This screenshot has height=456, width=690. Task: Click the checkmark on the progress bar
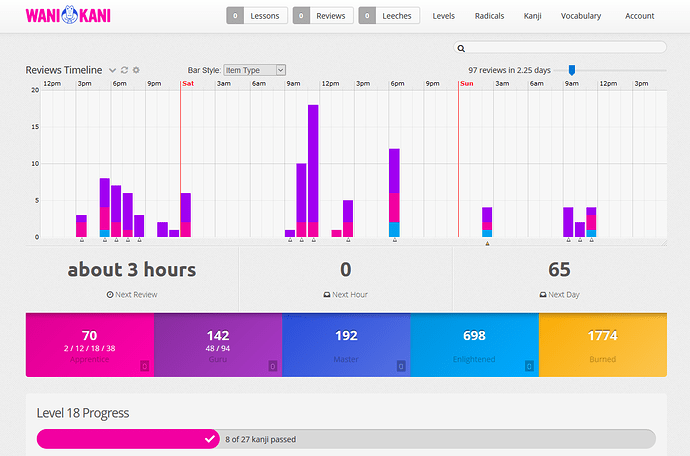coord(210,439)
